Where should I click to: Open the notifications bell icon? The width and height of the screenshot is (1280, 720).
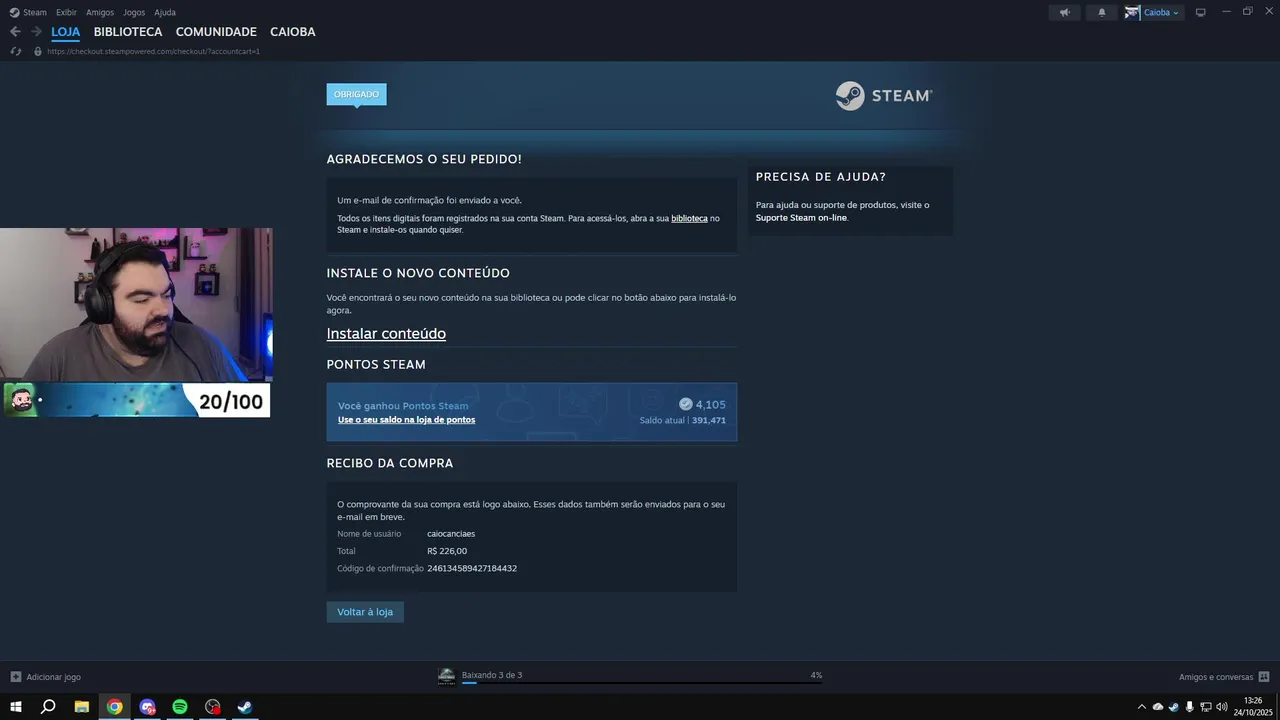pos(1102,12)
